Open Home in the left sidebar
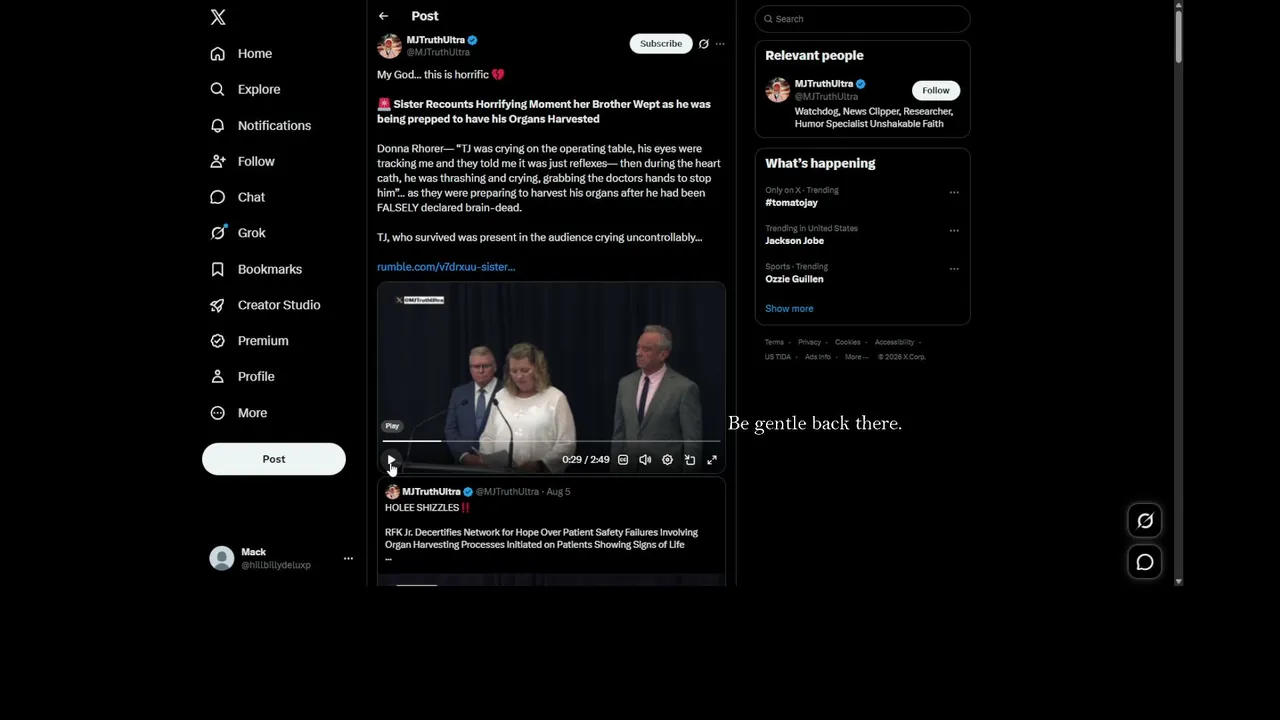This screenshot has width=1280, height=720. click(x=241, y=54)
